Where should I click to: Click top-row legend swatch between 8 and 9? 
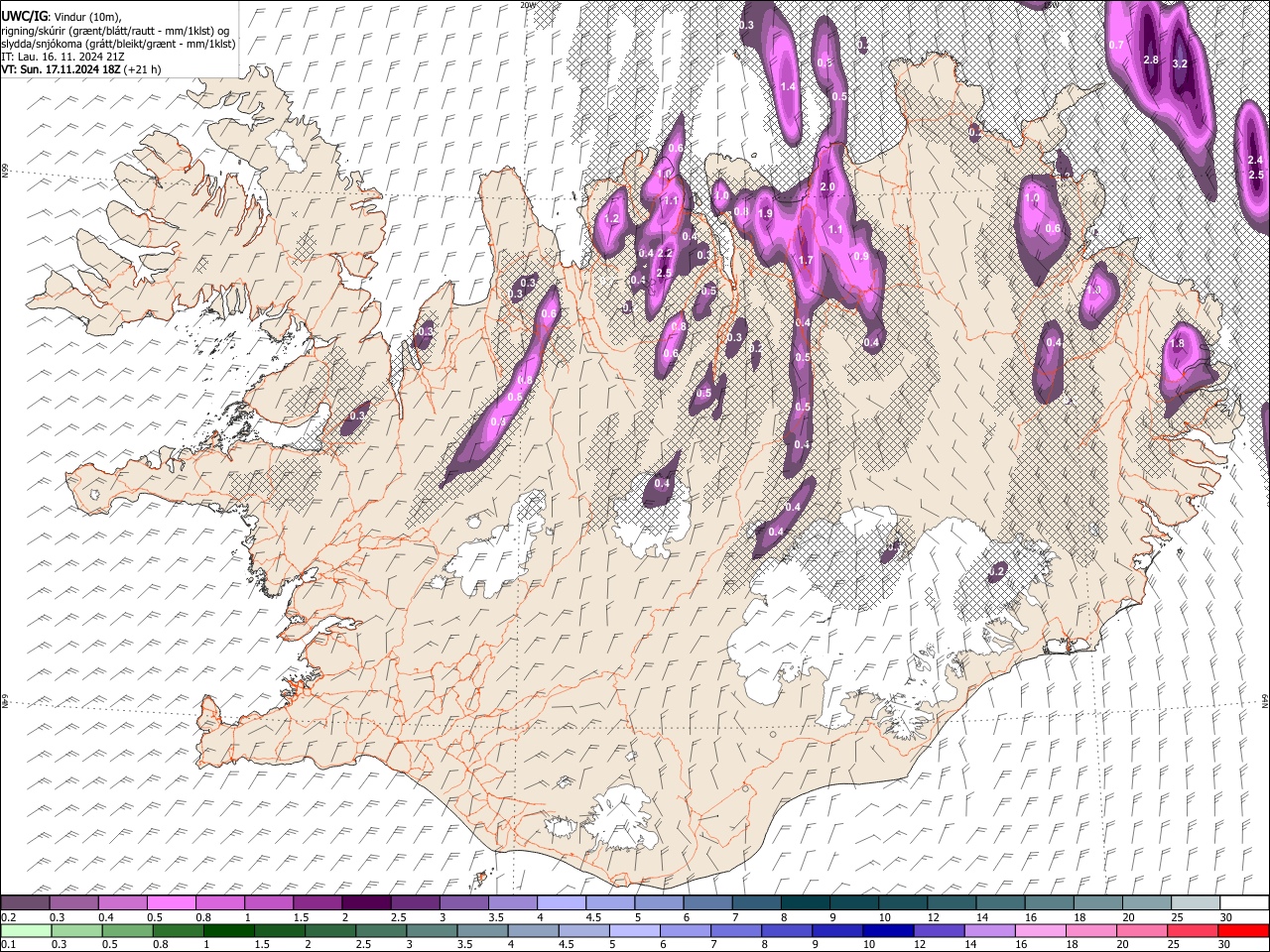tap(804, 902)
